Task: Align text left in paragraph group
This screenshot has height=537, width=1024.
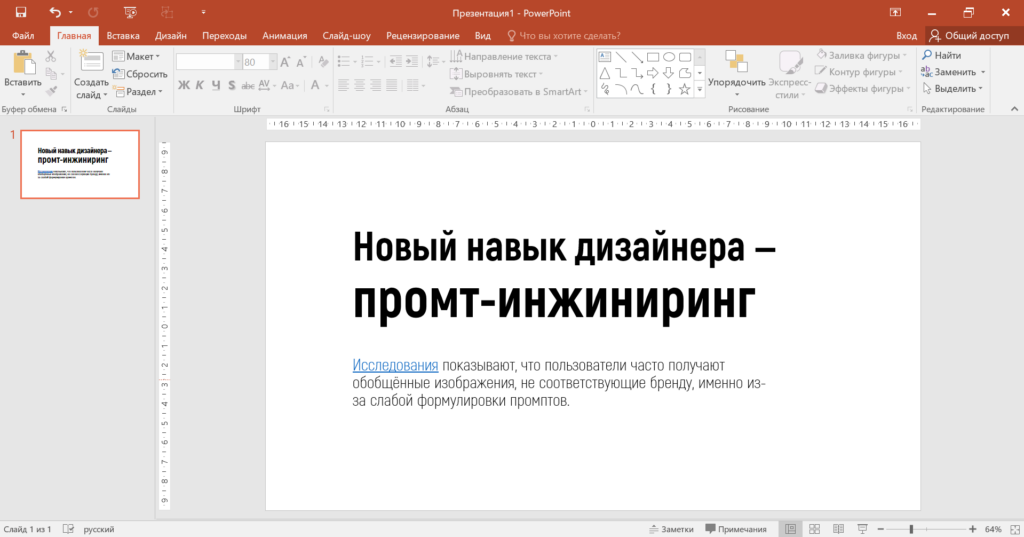Action: (x=344, y=85)
